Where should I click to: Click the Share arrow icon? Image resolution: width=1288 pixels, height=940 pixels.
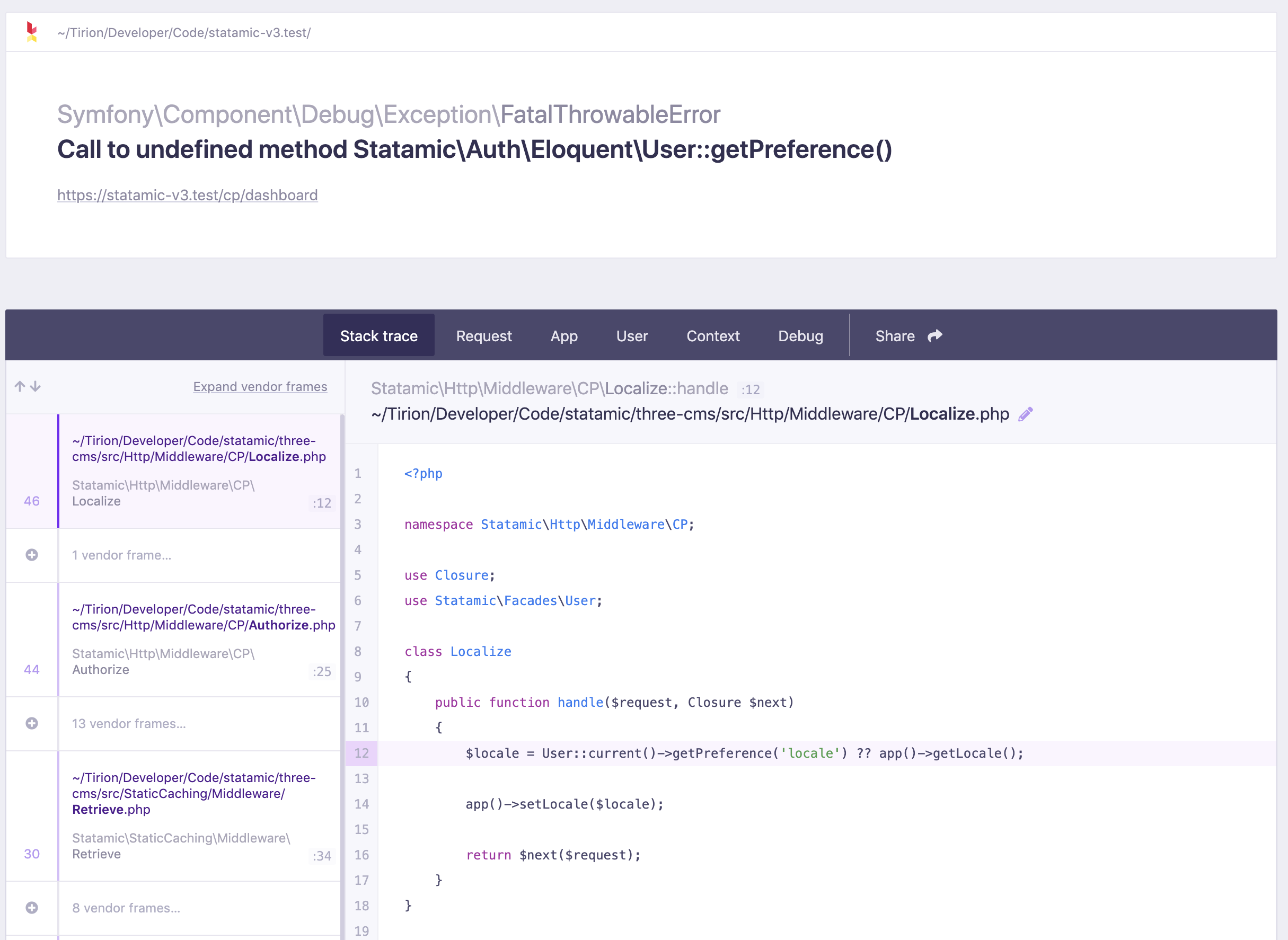click(934, 336)
